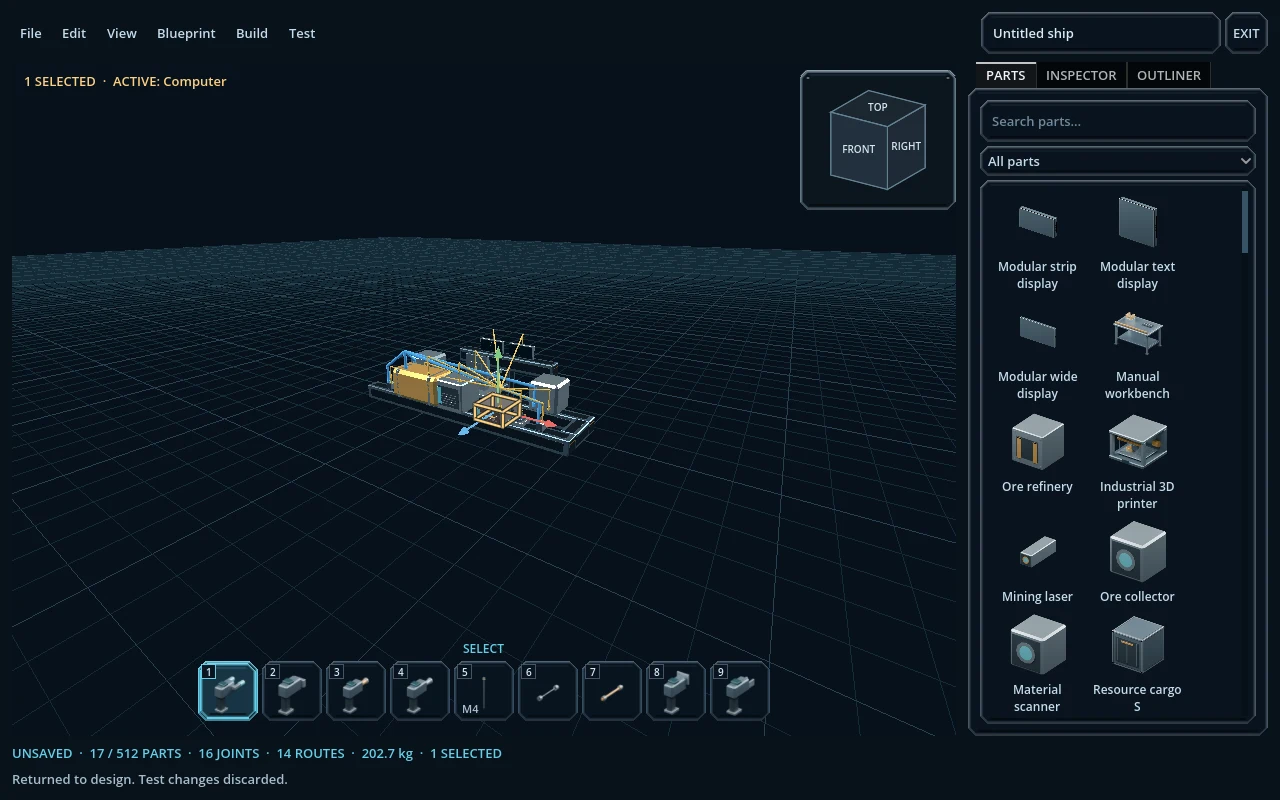Choose hotbar slot 2 tool
This screenshot has height=800, width=1280.
[x=292, y=691]
